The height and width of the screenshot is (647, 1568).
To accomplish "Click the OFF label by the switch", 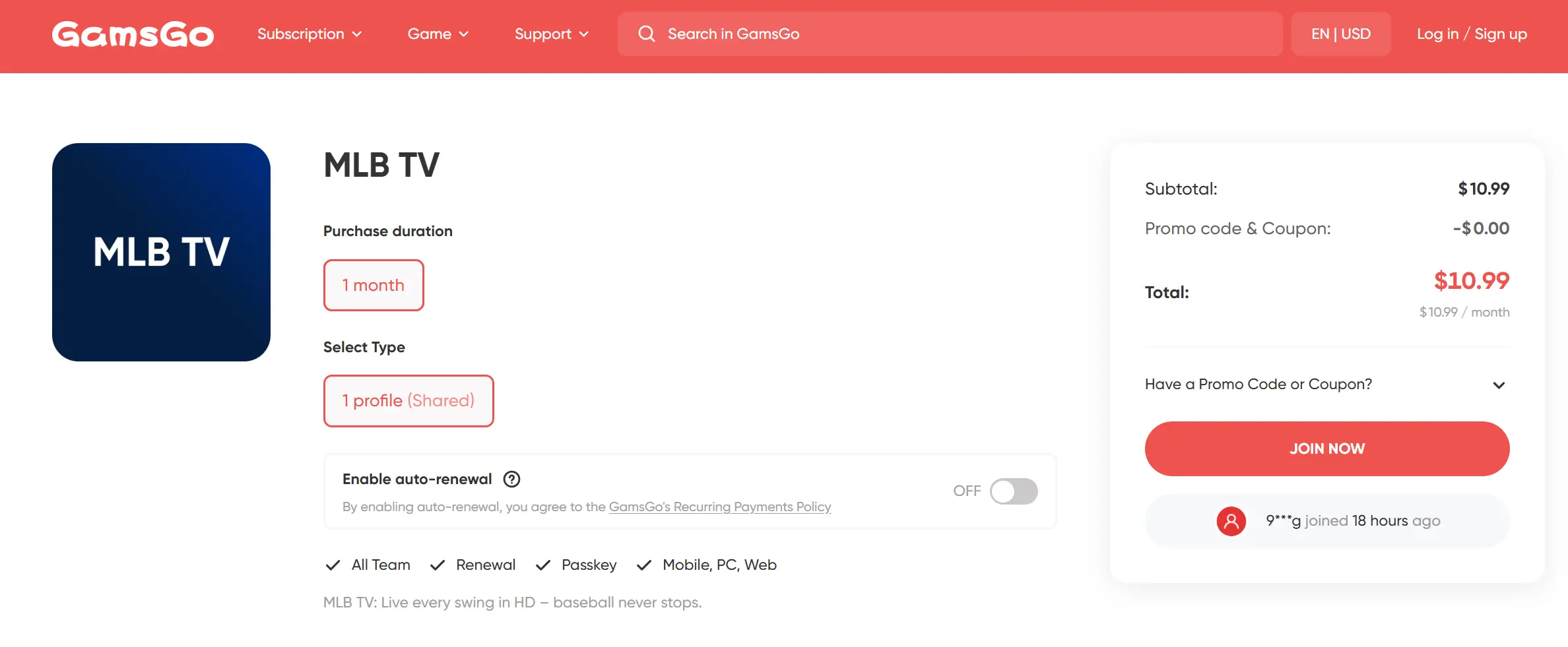I will 967,491.
